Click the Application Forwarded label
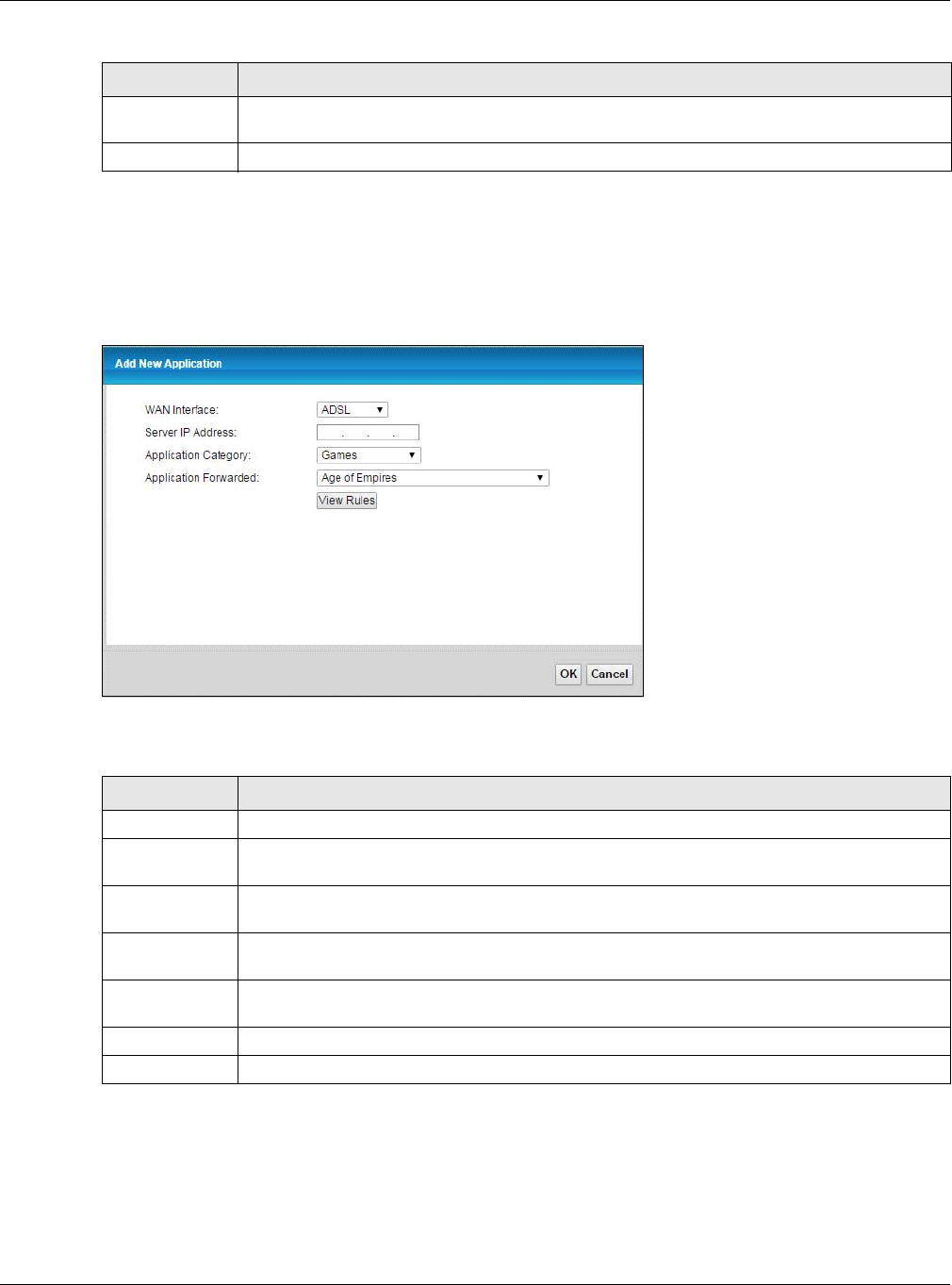This screenshot has width=952, height=1285. click(x=202, y=478)
